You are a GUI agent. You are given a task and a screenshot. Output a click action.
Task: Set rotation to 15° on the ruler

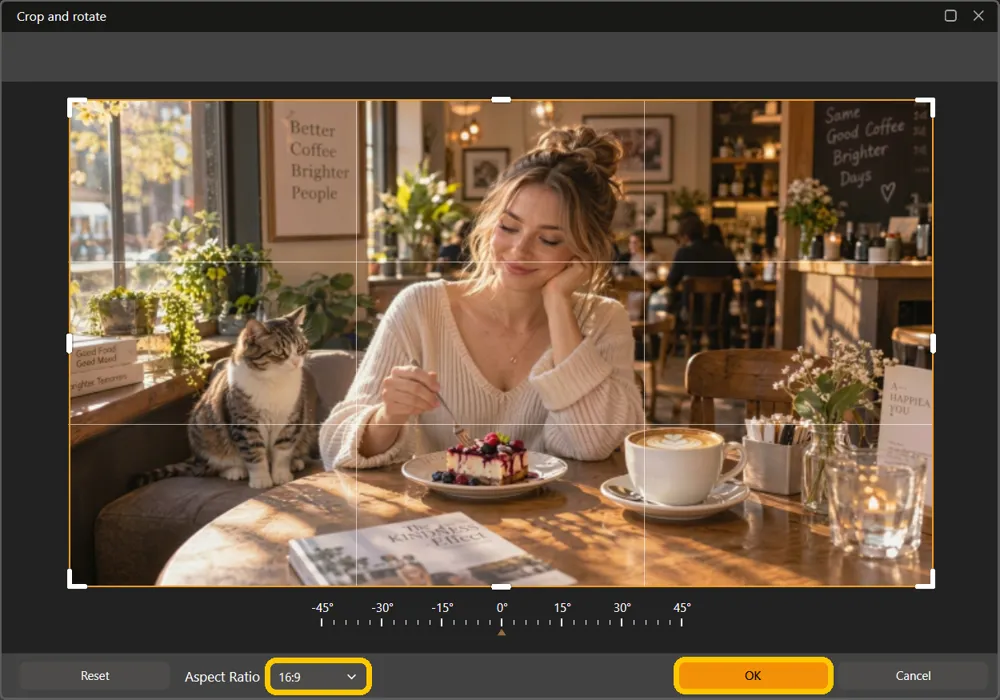pos(561,622)
